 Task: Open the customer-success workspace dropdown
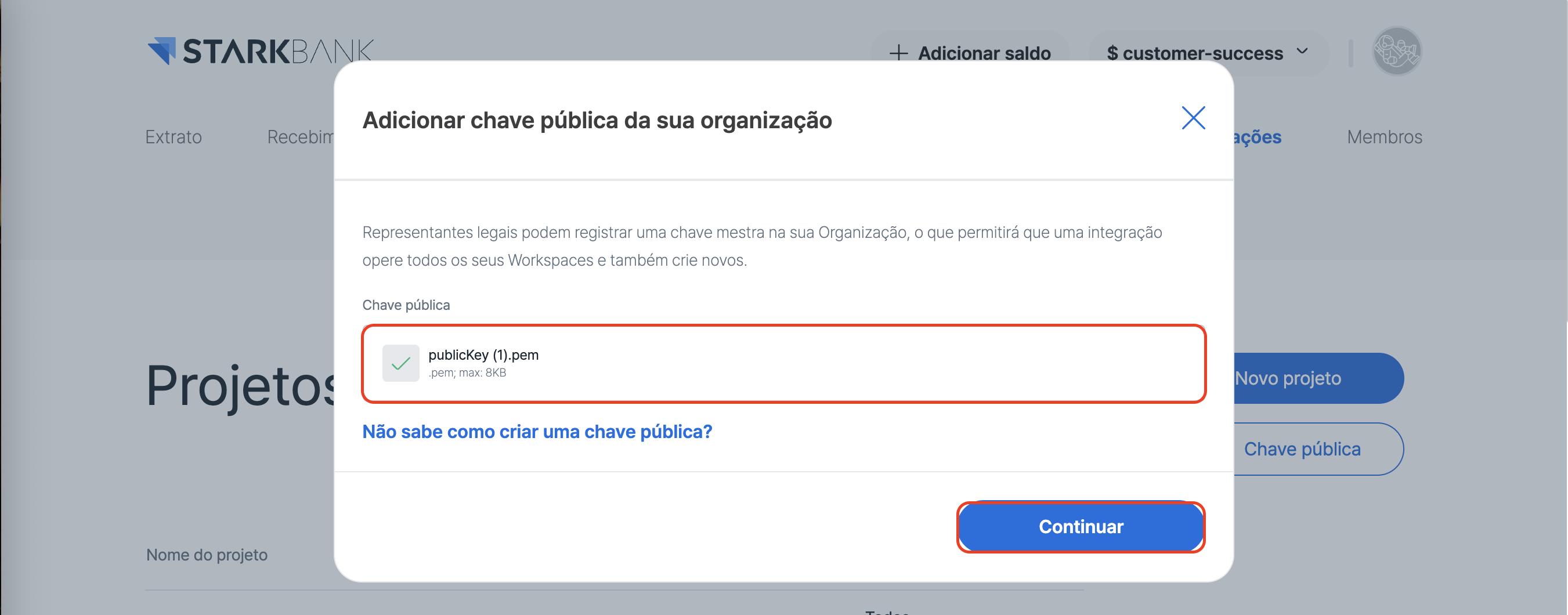(x=1205, y=53)
